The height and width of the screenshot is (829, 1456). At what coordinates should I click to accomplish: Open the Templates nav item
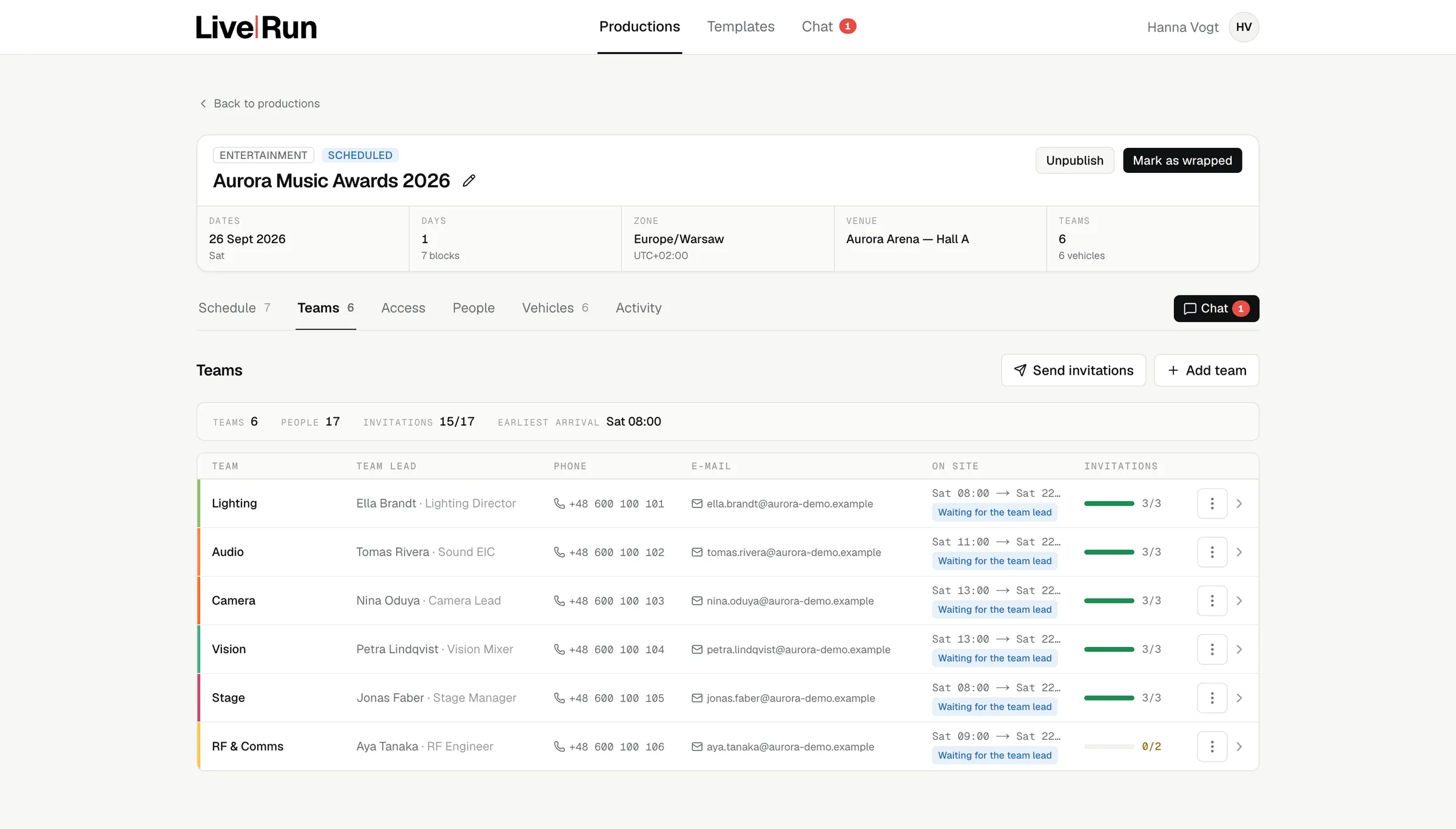pos(741,27)
